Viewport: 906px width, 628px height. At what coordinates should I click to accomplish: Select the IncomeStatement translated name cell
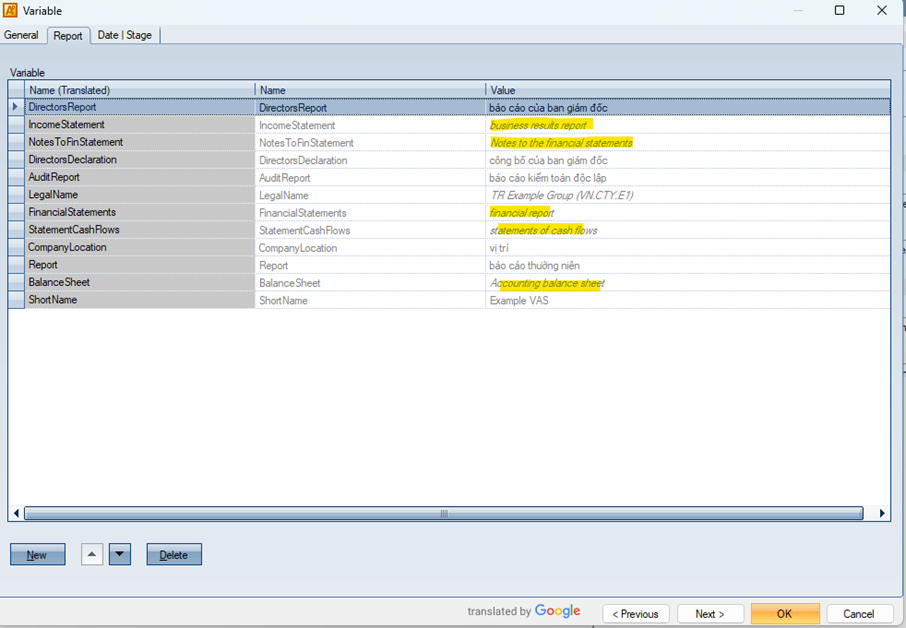tap(139, 125)
